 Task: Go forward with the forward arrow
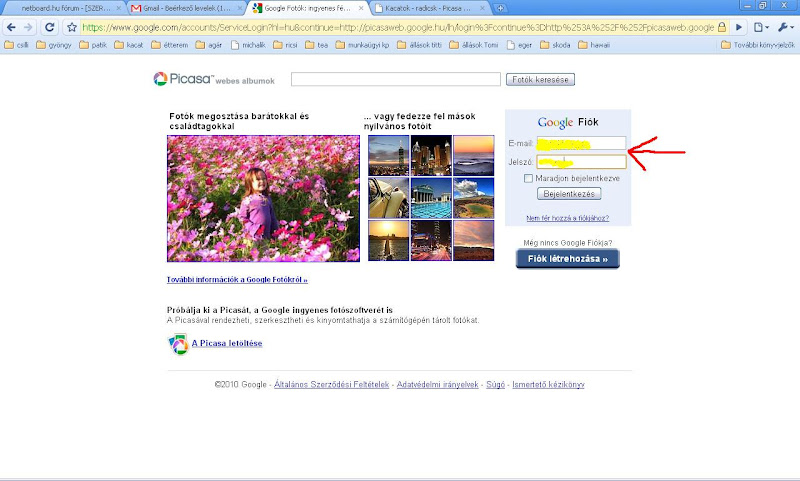click(28, 27)
